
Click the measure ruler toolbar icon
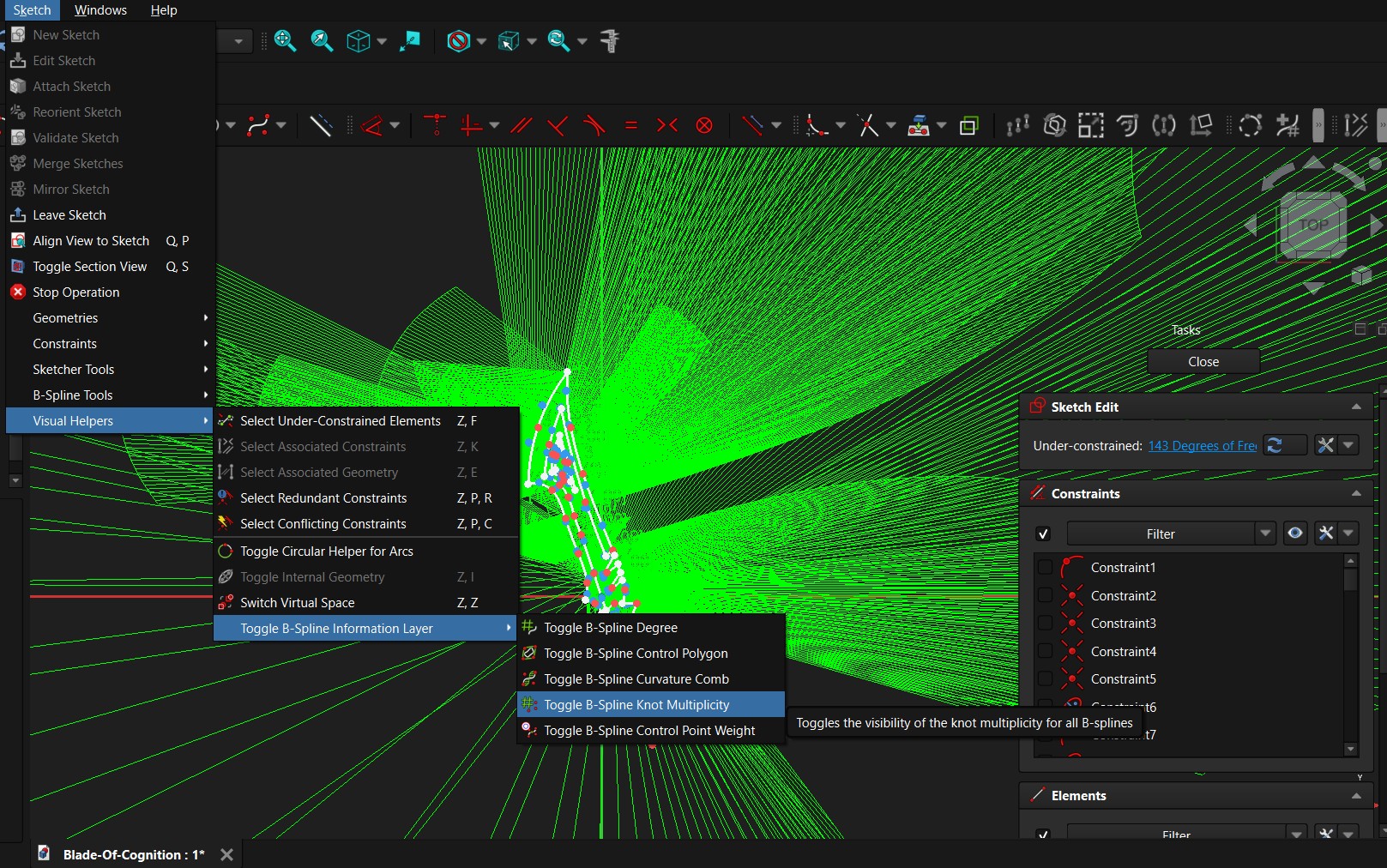(x=611, y=40)
